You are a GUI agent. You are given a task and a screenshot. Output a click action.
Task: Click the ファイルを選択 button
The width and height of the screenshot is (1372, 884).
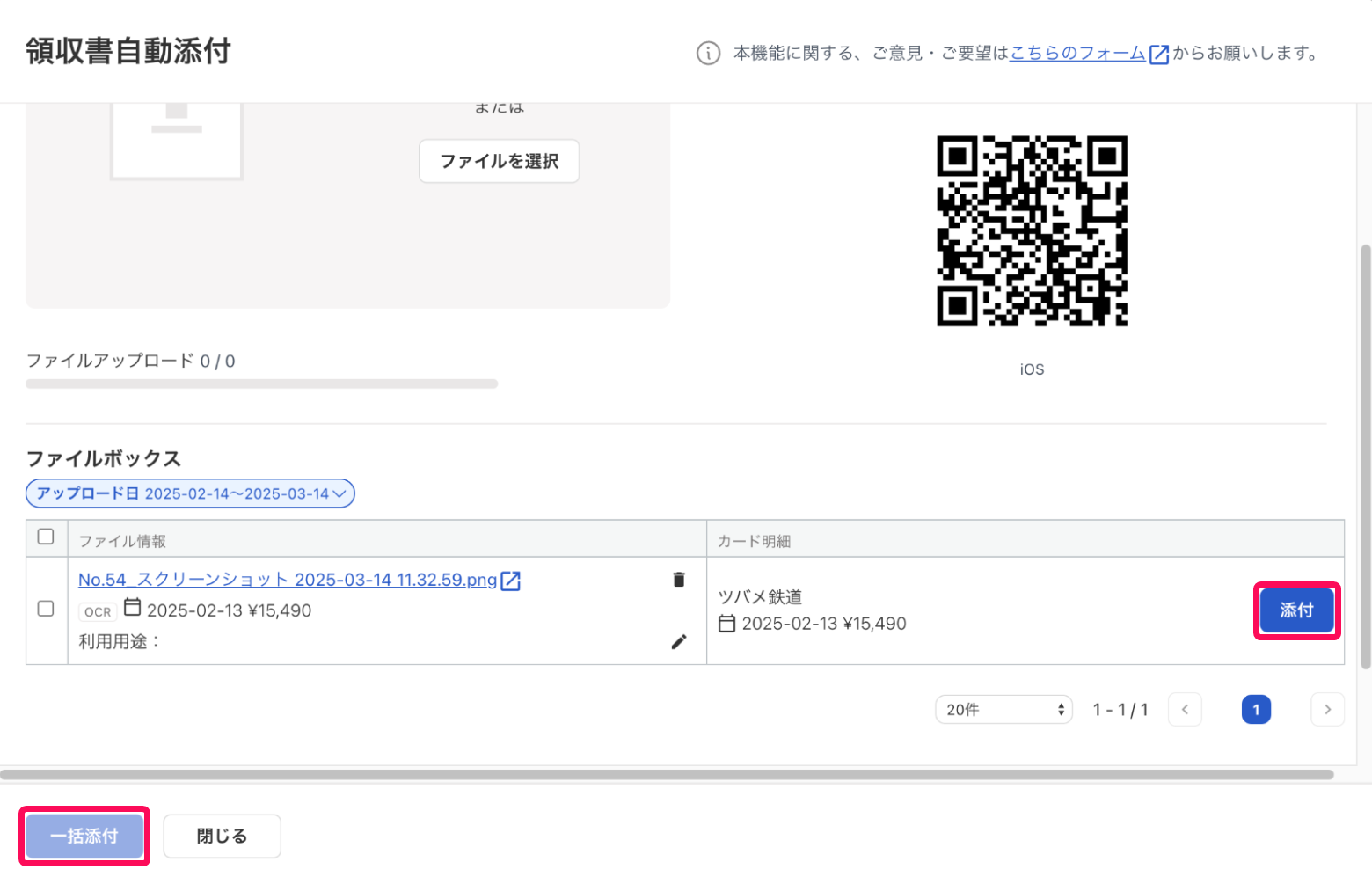coord(500,161)
